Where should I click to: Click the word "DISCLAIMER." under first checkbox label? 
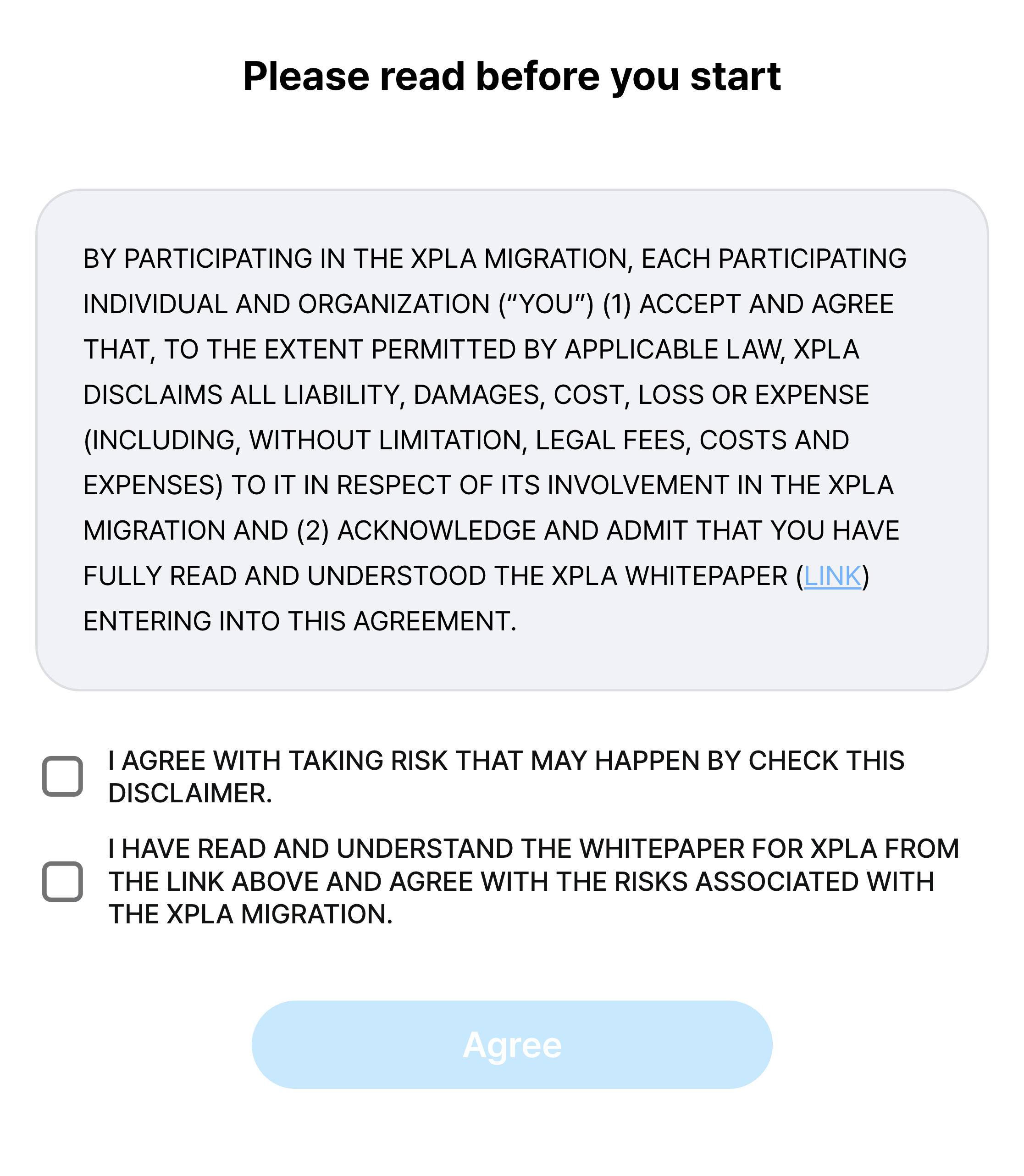(190, 793)
